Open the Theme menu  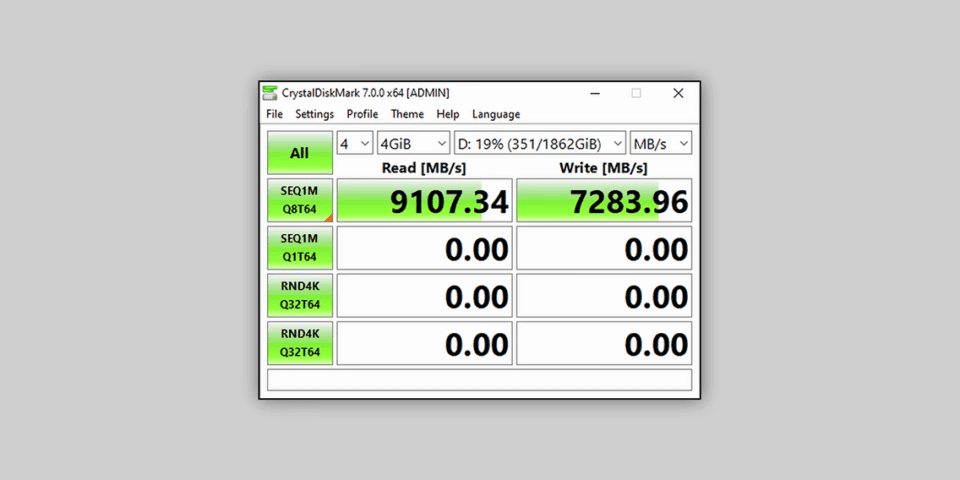point(407,114)
